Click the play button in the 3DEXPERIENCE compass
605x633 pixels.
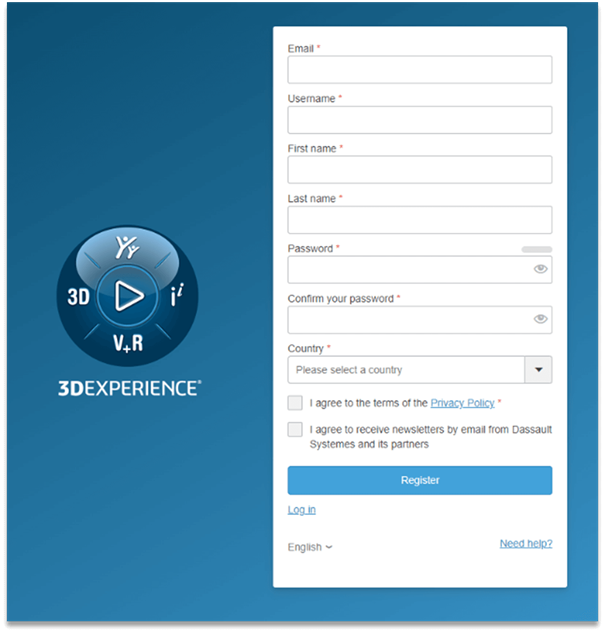click(127, 295)
